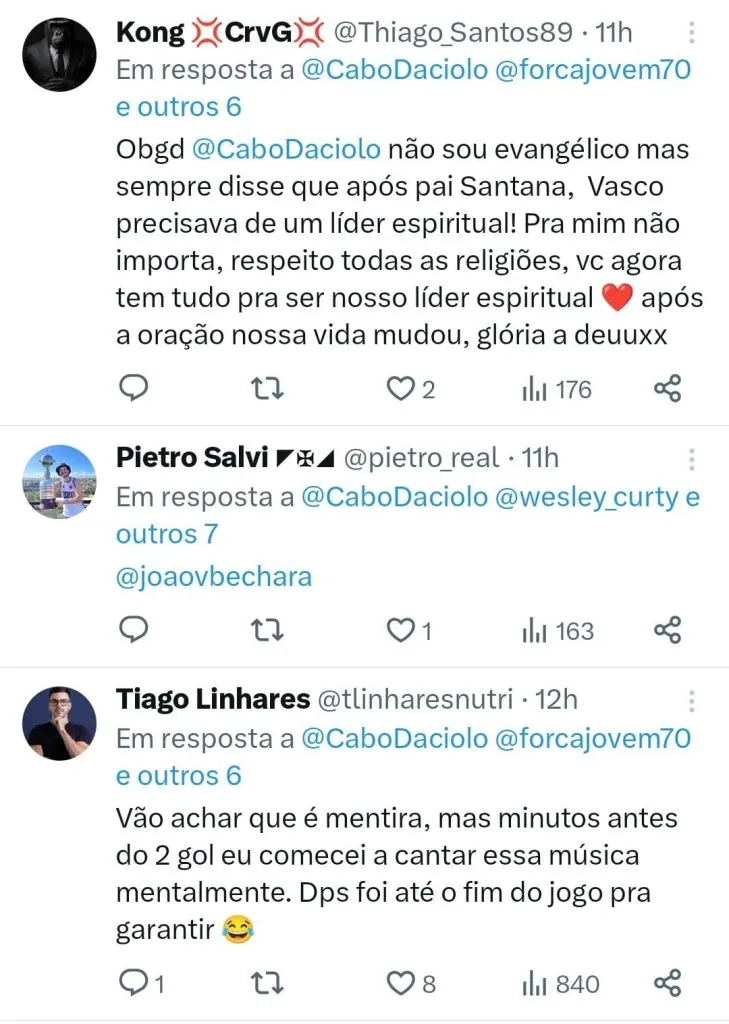Open Kong's profile picture

click(x=59, y=55)
